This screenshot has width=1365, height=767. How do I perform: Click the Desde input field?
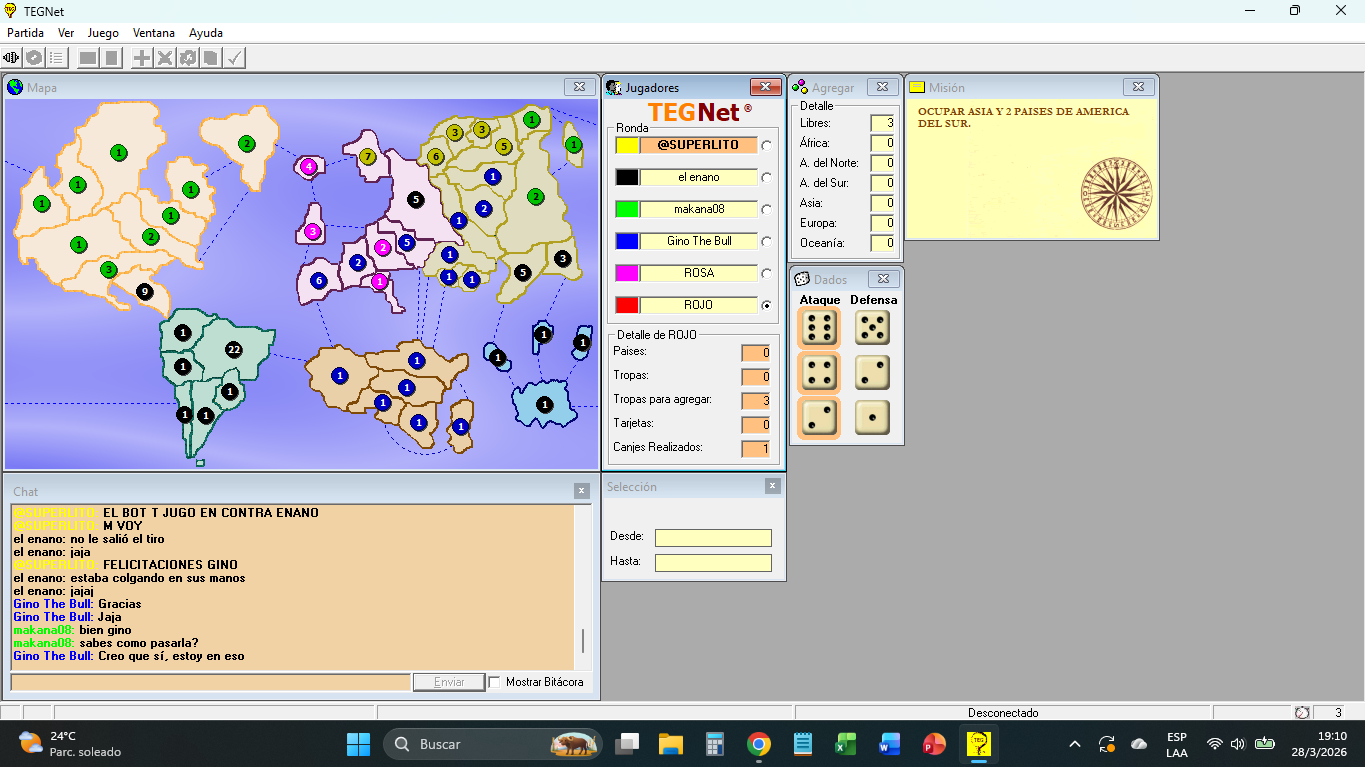[713, 538]
